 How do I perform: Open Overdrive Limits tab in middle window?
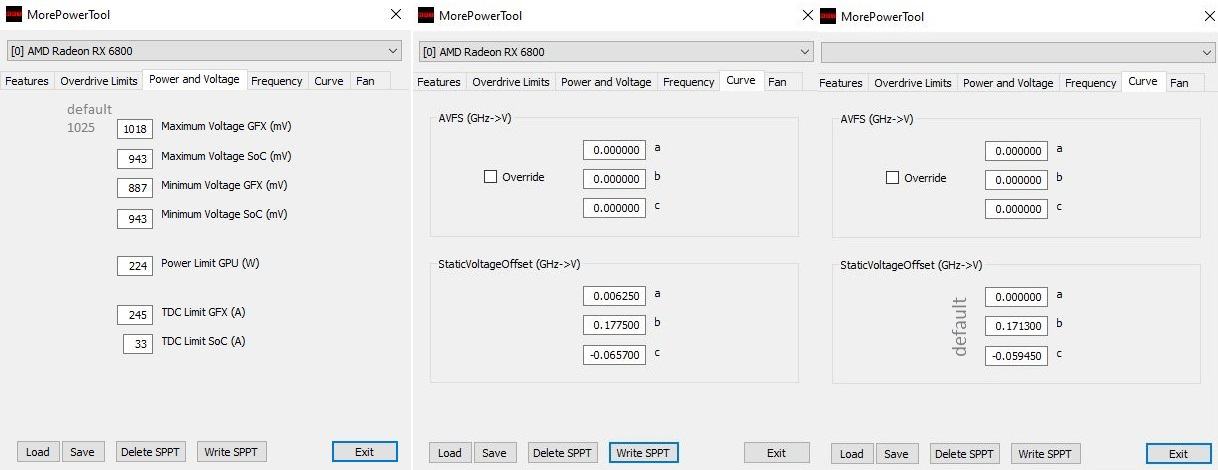(x=511, y=82)
